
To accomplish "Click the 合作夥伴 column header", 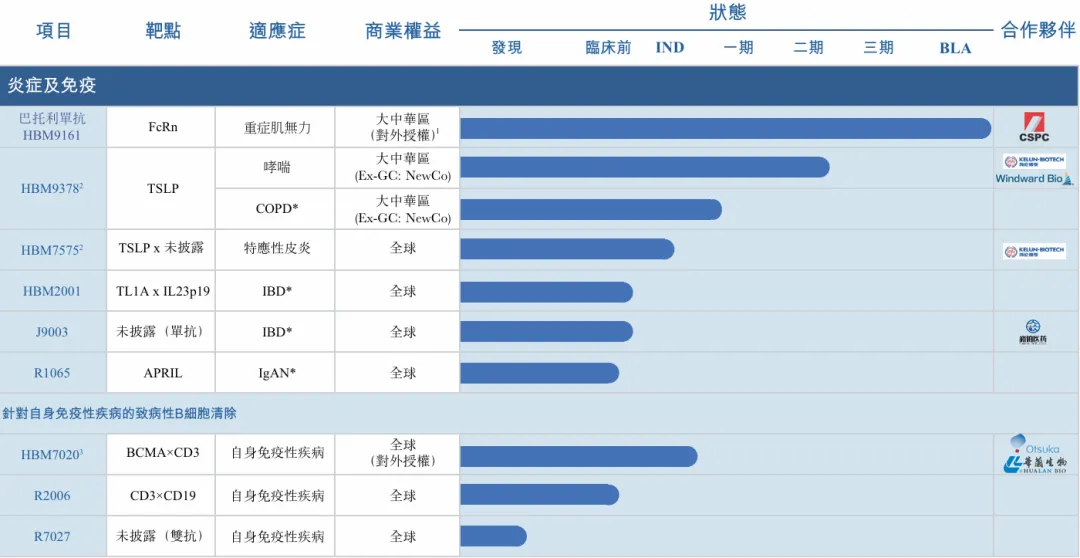I will [x=1037, y=30].
